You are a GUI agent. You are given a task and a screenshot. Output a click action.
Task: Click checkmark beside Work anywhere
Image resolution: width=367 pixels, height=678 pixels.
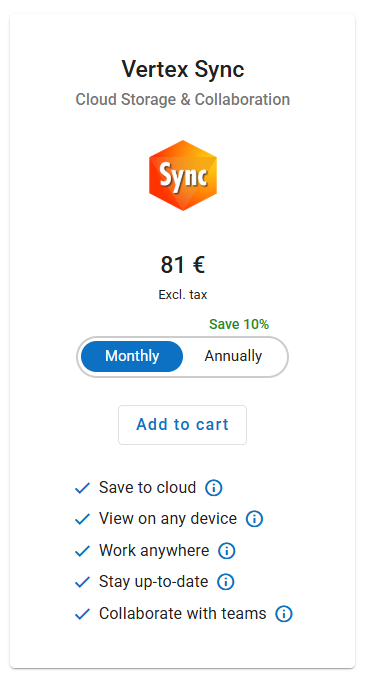click(x=82, y=551)
